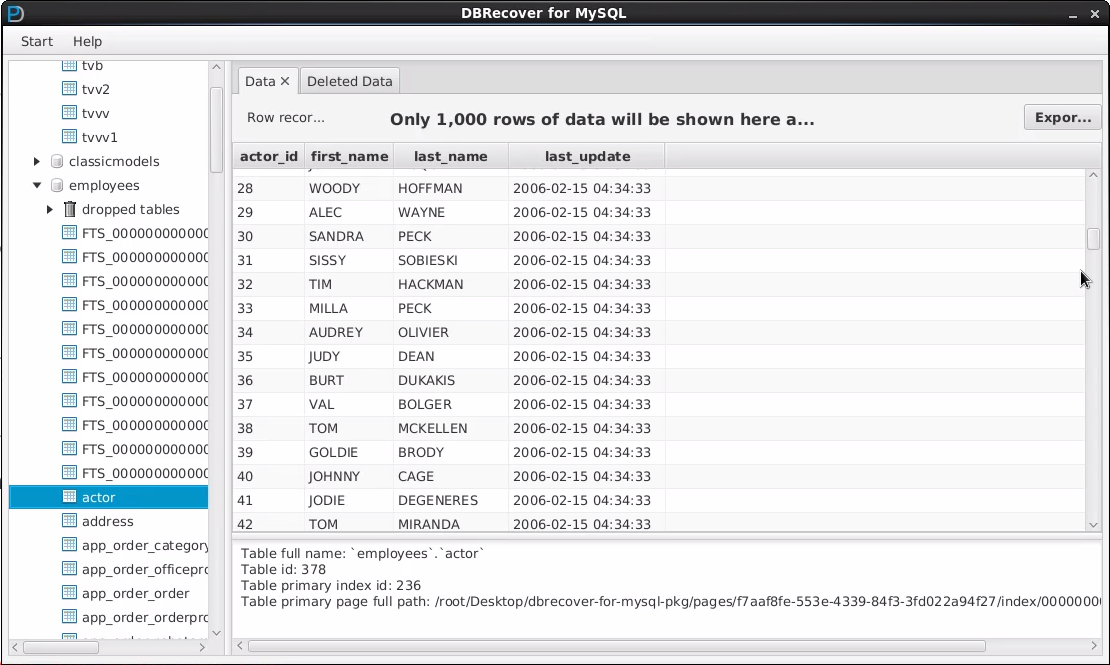
Task: Click the Export button
Action: coord(1062,117)
